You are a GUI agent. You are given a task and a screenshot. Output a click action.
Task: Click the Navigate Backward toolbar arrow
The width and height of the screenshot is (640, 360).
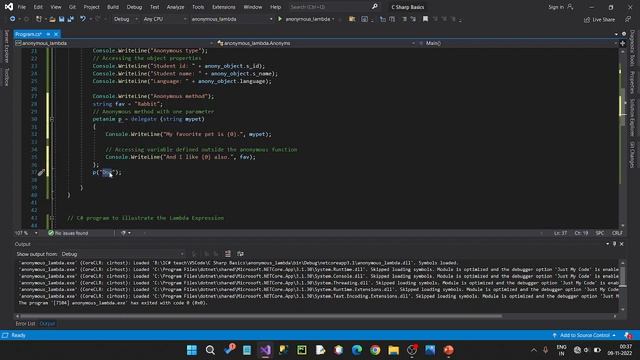(x=12, y=19)
